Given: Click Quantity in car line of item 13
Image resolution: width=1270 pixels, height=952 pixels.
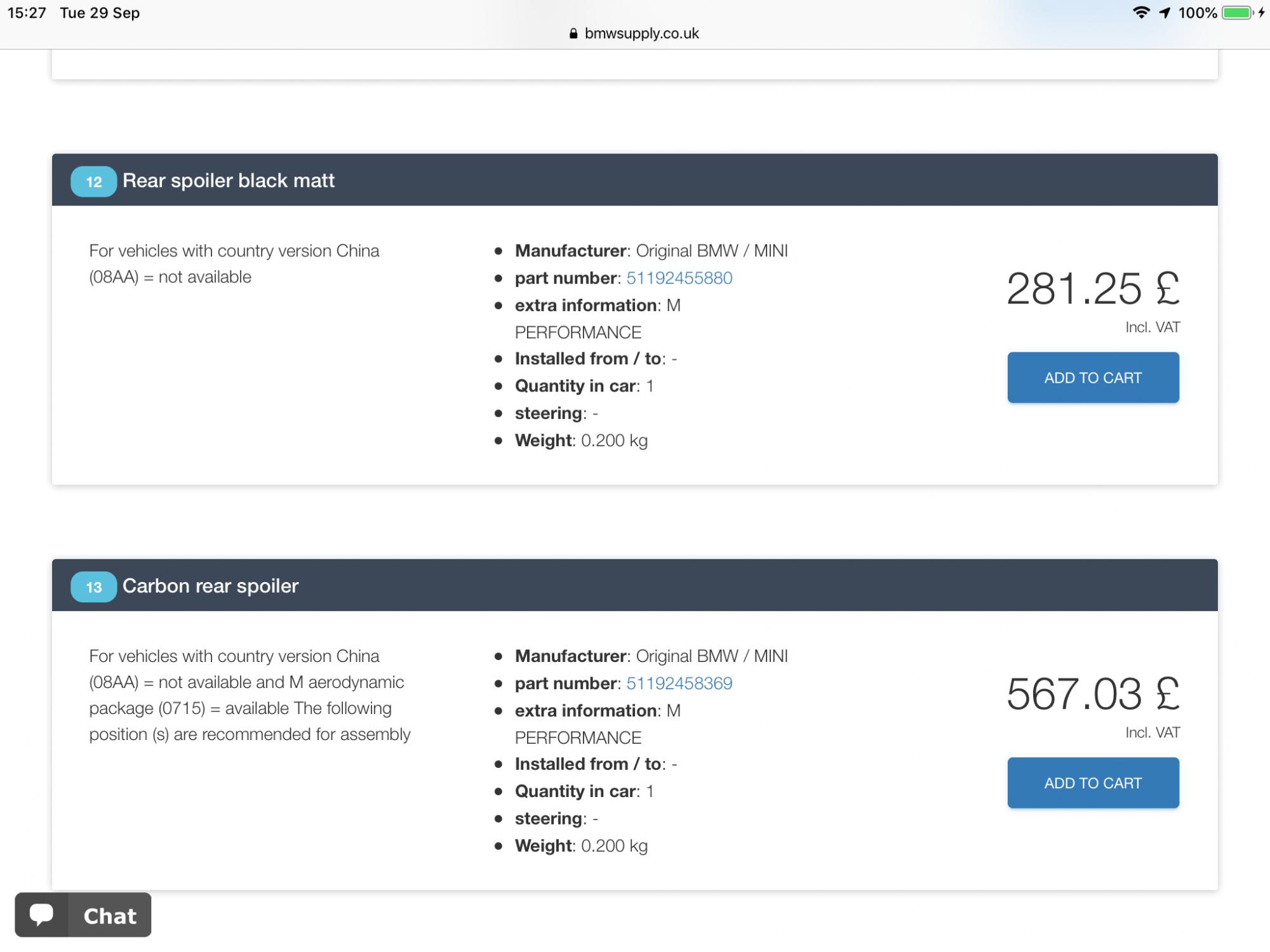Looking at the screenshot, I should tap(584, 791).
